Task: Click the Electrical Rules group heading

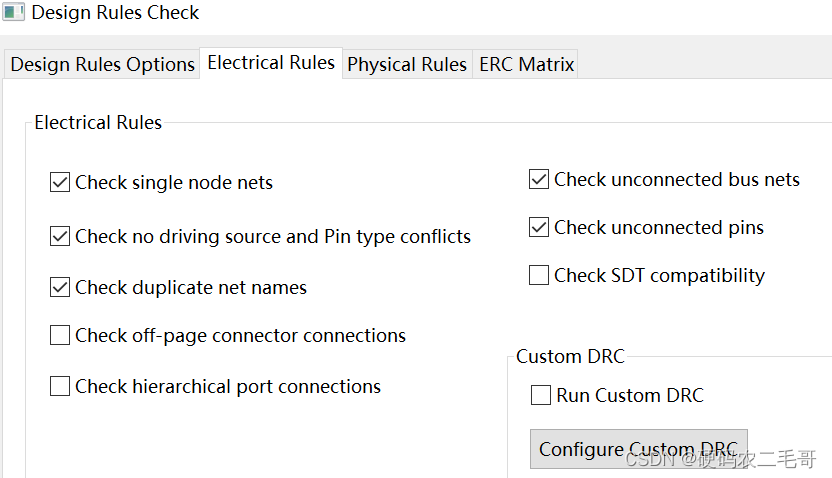Action: [98, 123]
